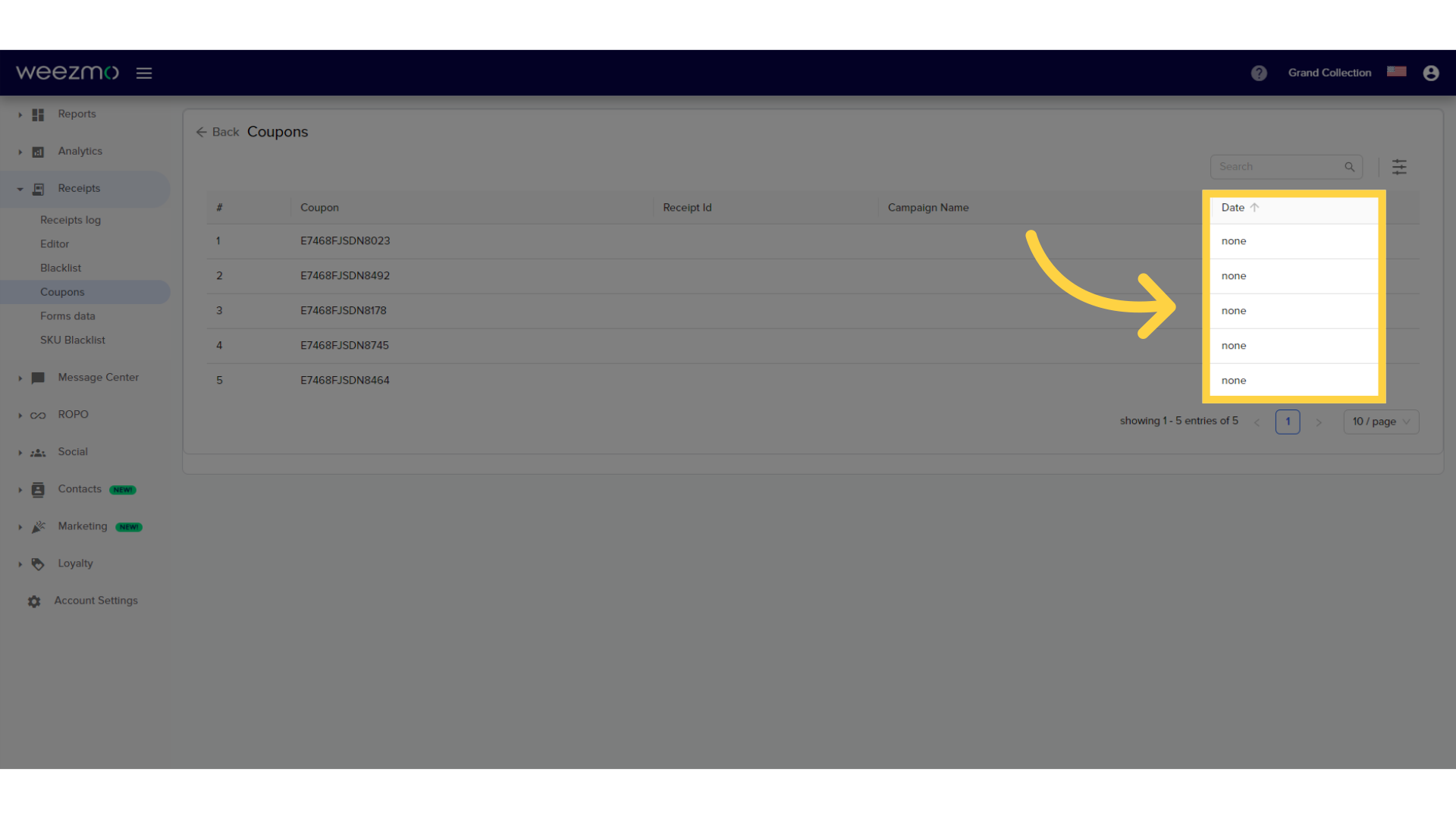Sort by the Coupon column header
The height and width of the screenshot is (819, 1456).
(319, 208)
